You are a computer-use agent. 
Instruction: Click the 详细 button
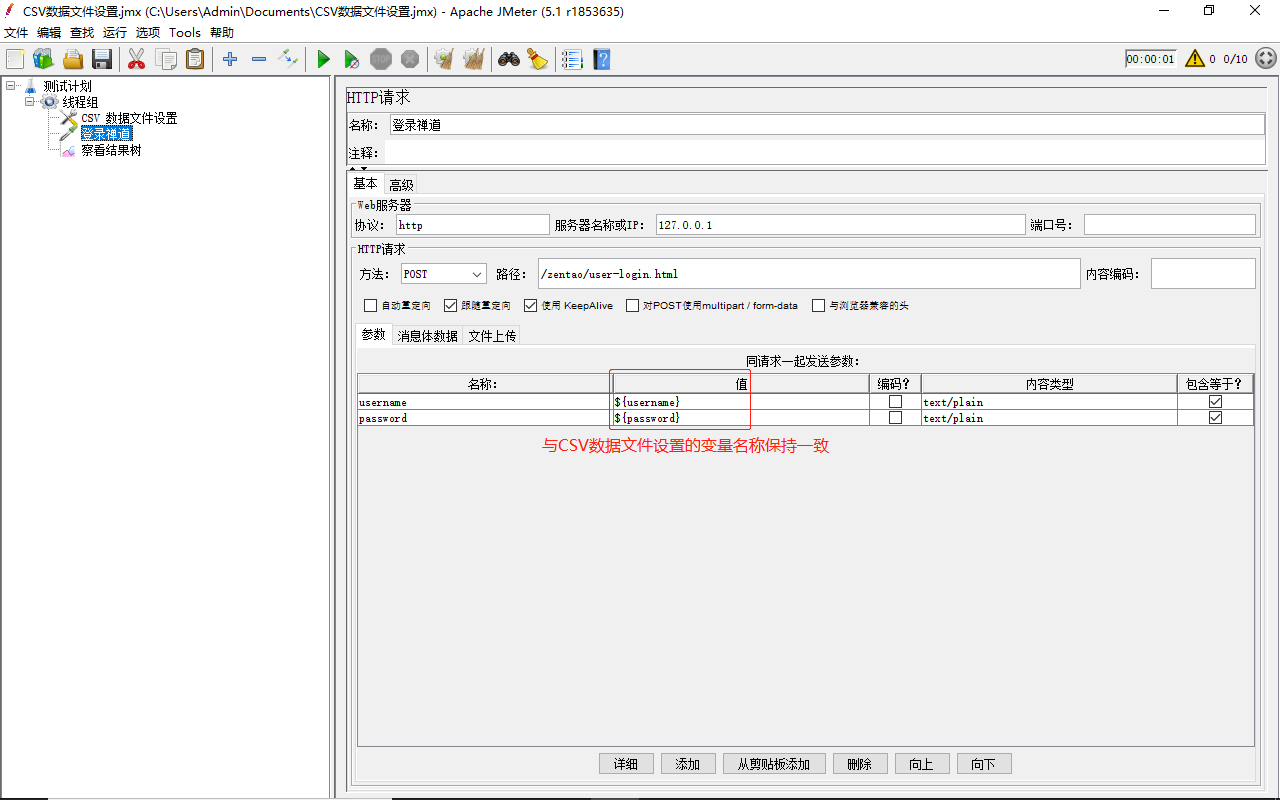point(626,764)
